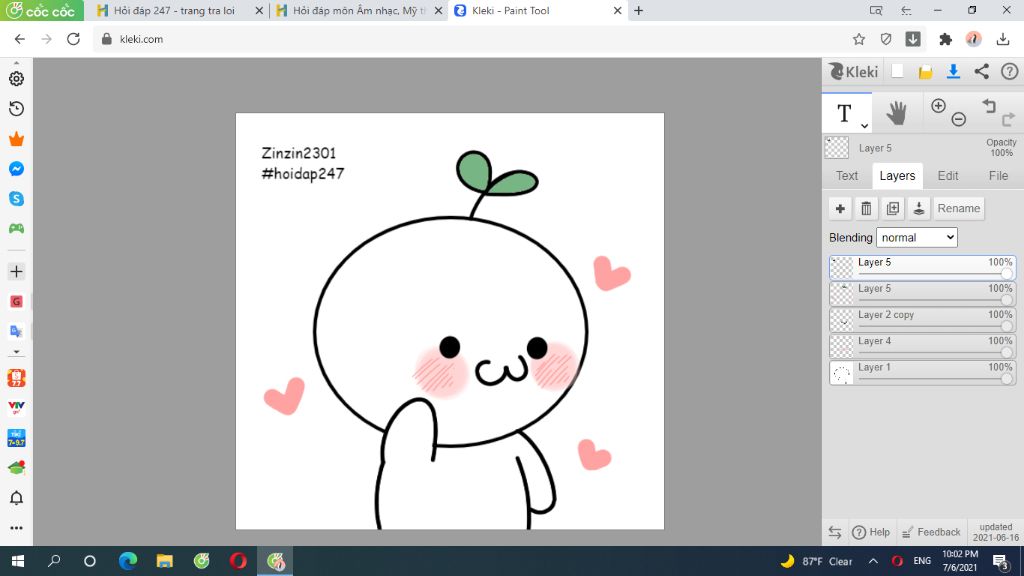Open sidebar more options ellipsis

click(16, 528)
